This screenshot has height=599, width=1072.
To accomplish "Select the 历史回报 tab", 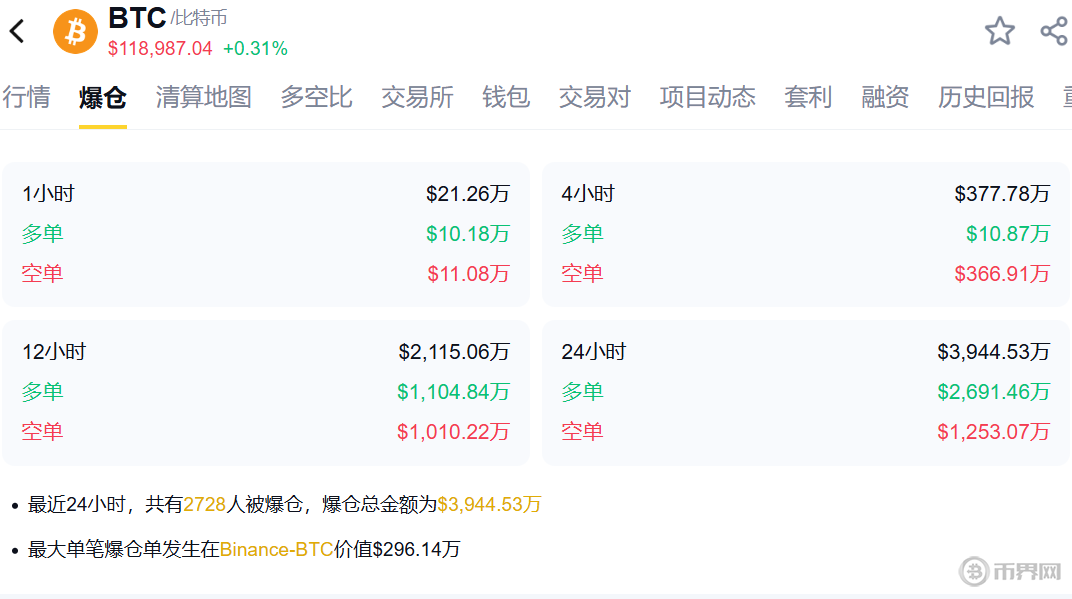I will 986,97.
